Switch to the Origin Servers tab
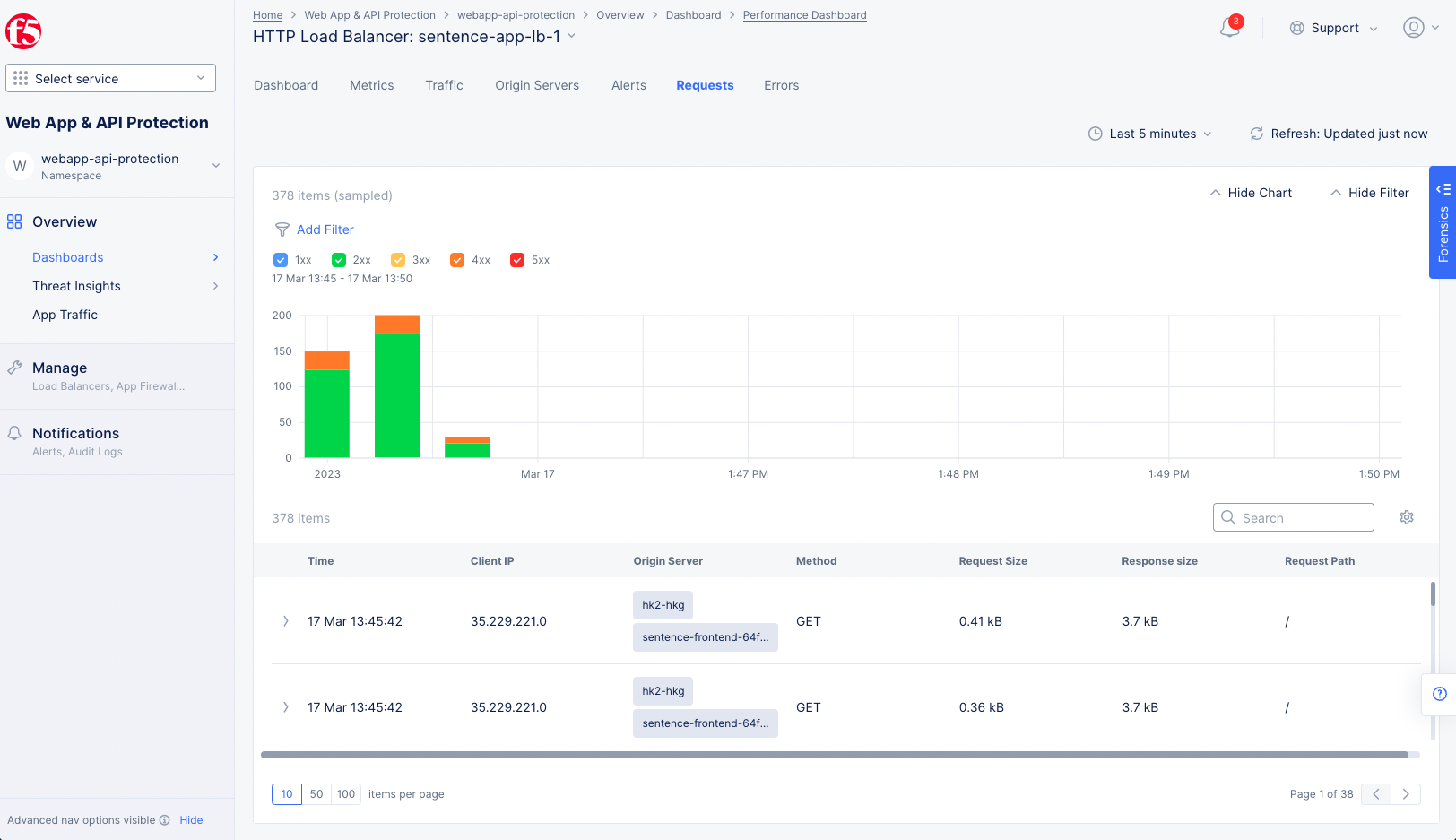This screenshot has height=840, width=1456. click(x=537, y=85)
